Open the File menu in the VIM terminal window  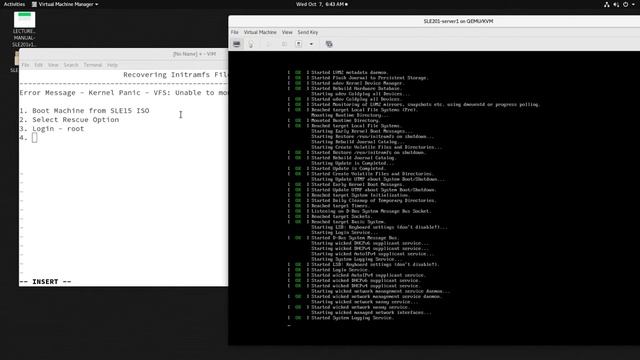pos(25,65)
